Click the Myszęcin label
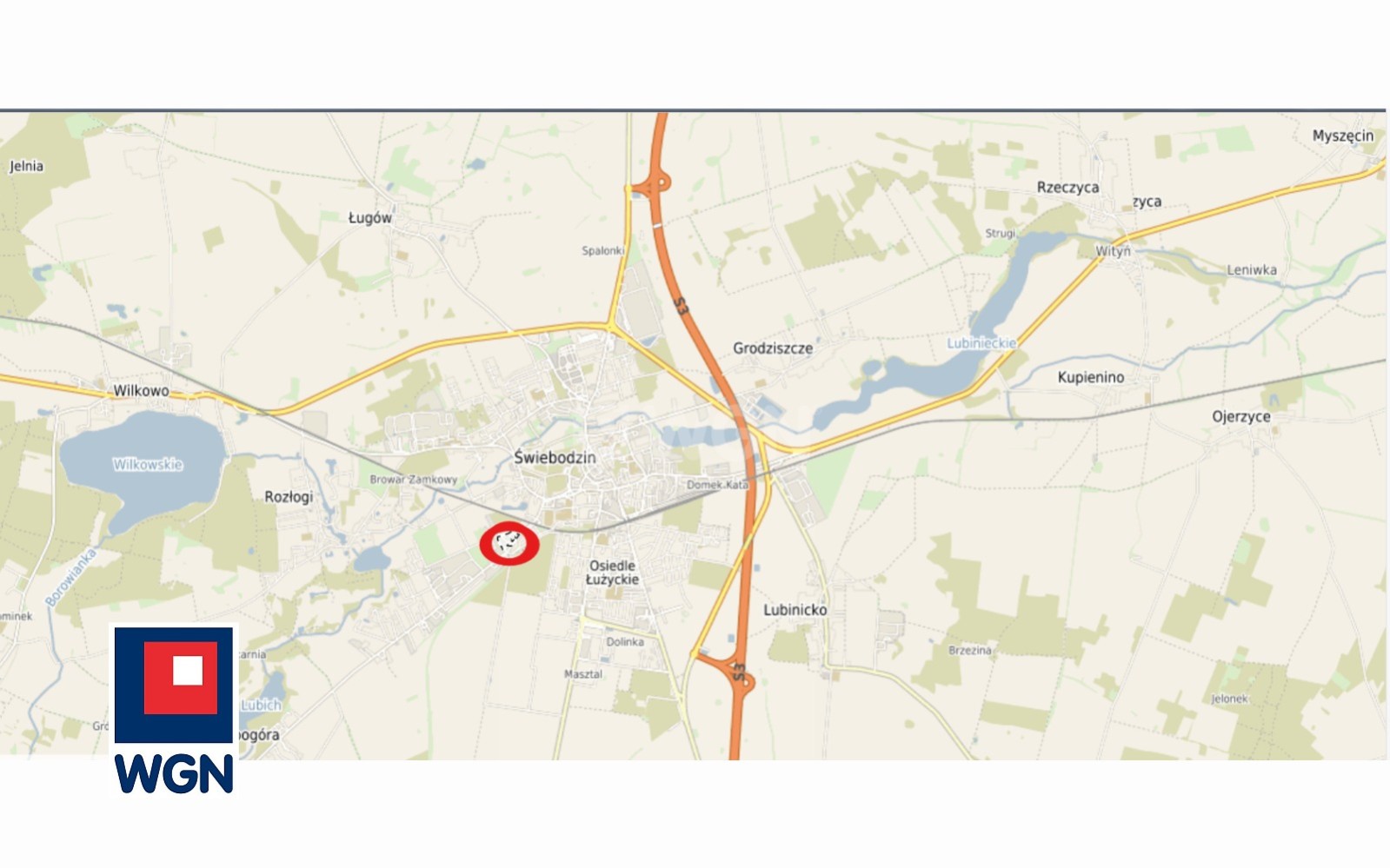 point(1343,136)
